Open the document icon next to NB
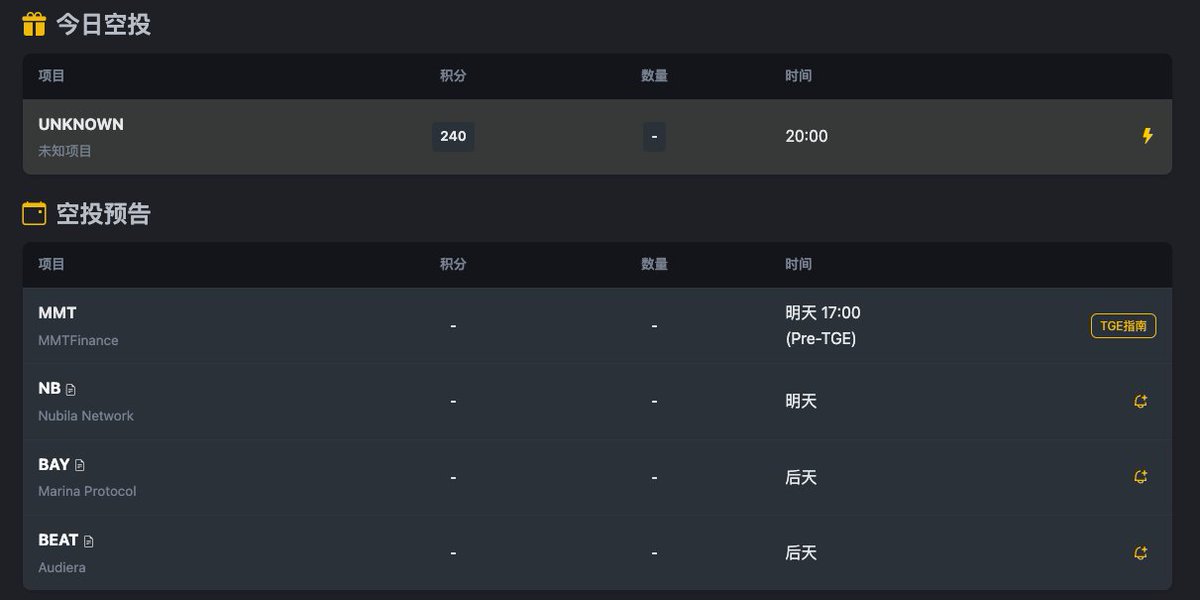The image size is (1200, 600). 71,389
